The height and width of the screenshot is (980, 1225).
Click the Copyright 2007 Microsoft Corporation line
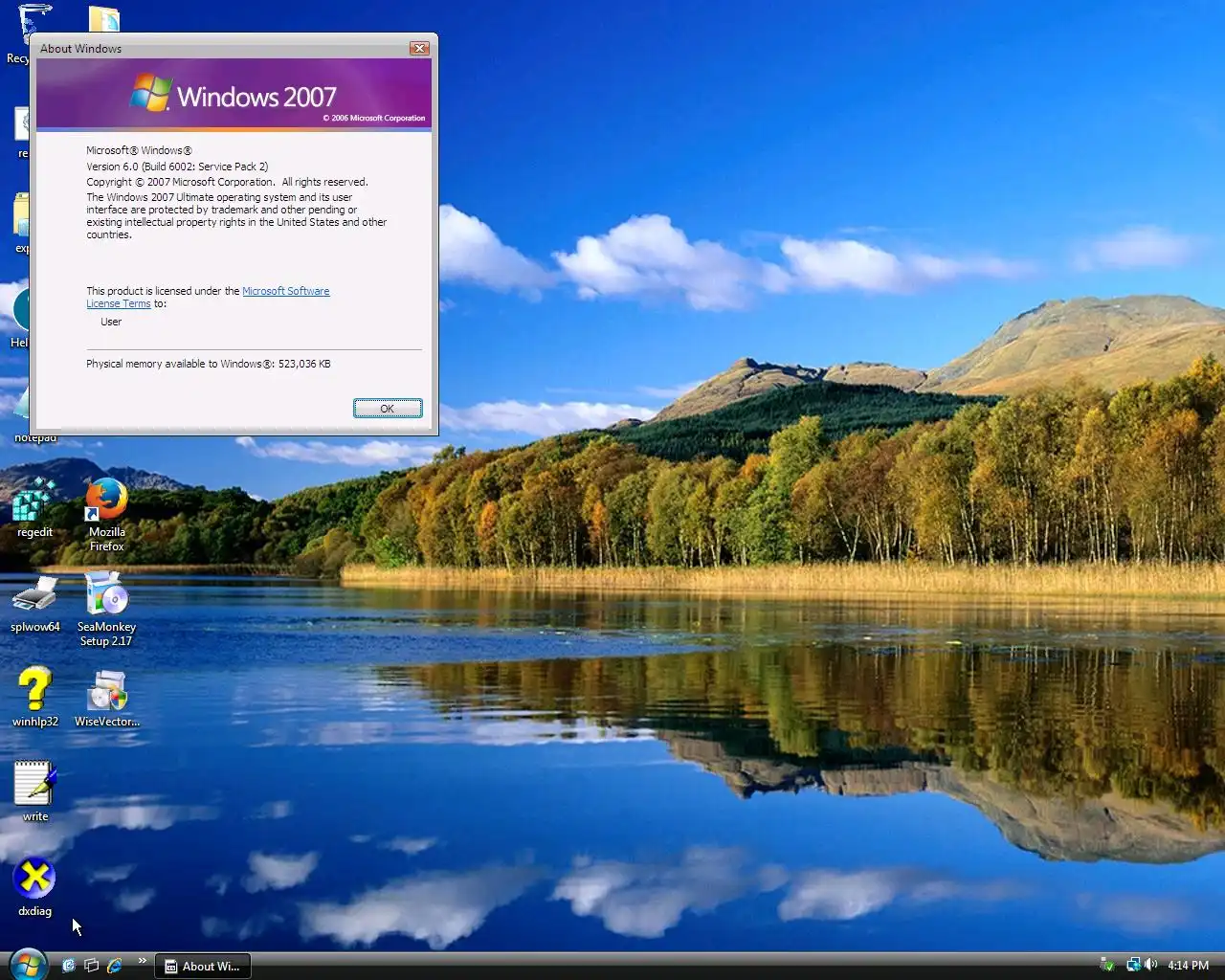227,182
